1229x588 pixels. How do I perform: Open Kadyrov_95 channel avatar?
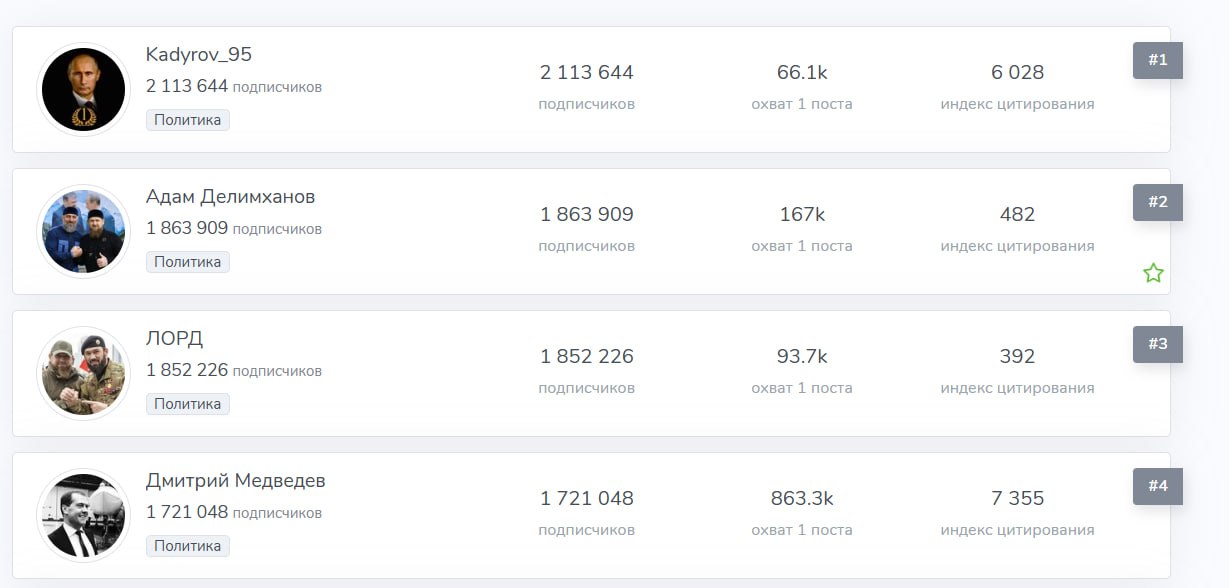coord(83,90)
